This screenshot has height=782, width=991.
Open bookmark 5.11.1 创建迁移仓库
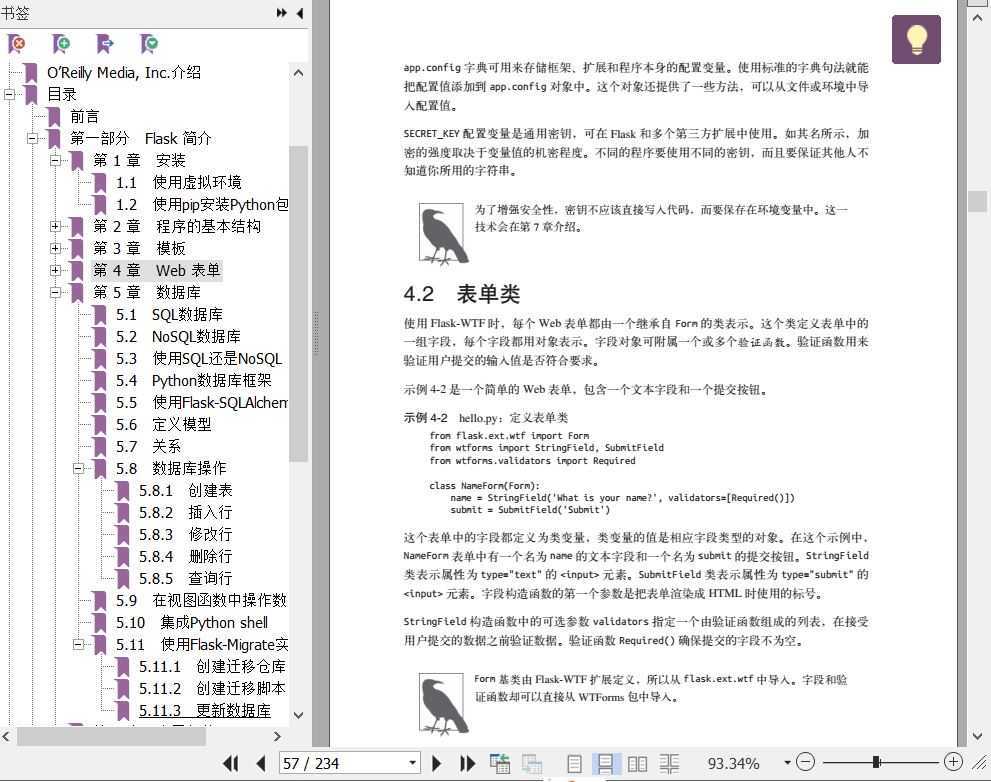click(212, 667)
